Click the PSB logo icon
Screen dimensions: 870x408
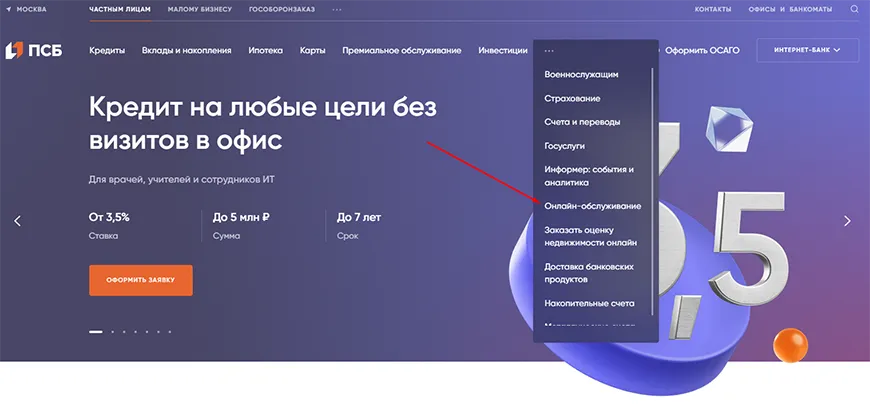[14, 50]
